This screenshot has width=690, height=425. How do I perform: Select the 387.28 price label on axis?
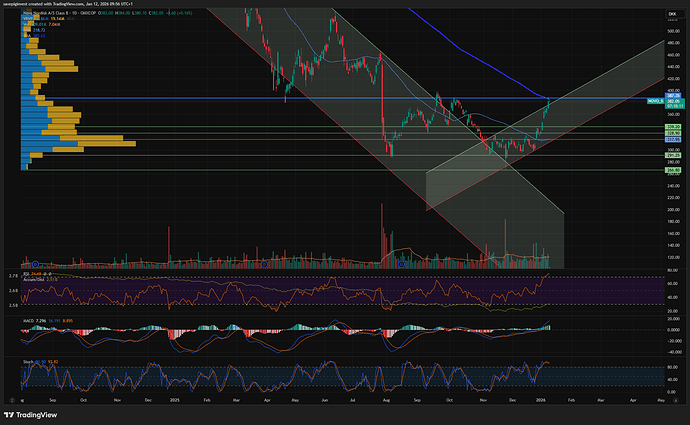(x=673, y=96)
